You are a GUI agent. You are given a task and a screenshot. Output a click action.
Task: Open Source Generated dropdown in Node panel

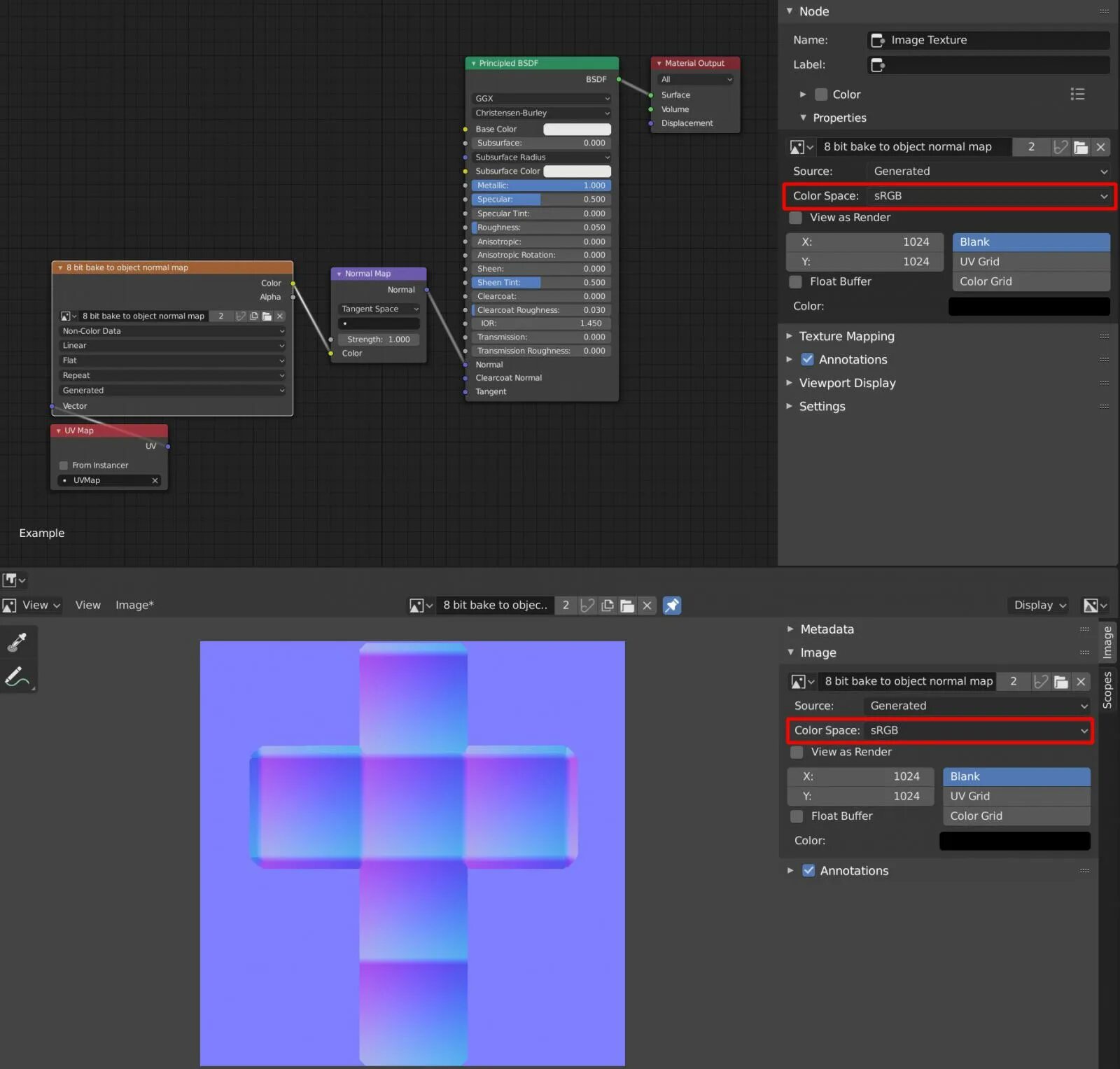988,172
